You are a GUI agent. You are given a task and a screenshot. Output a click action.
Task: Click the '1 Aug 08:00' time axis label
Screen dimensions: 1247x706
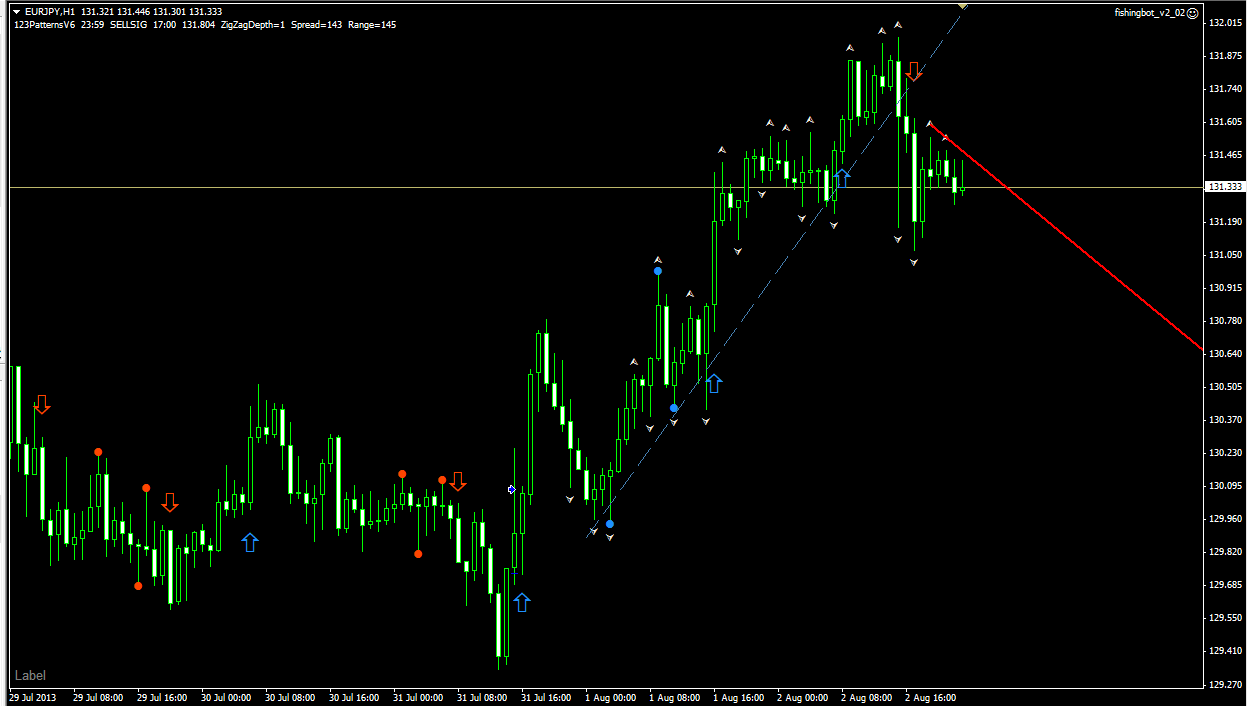click(x=674, y=698)
